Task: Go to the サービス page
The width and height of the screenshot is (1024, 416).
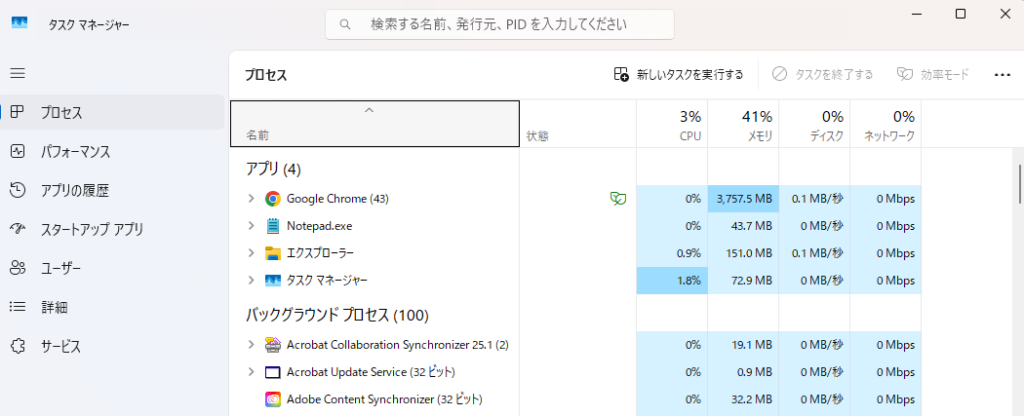Action: tap(61, 347)
